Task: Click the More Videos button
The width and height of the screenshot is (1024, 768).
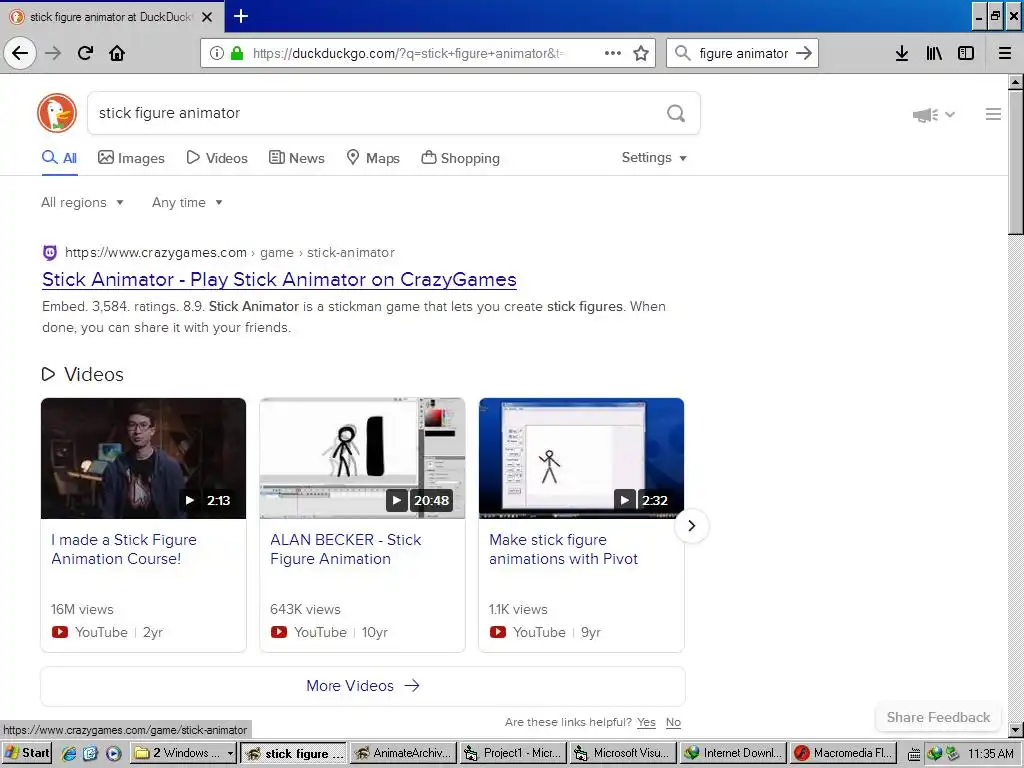Action: pyautogui.click(x=362, y=686)
